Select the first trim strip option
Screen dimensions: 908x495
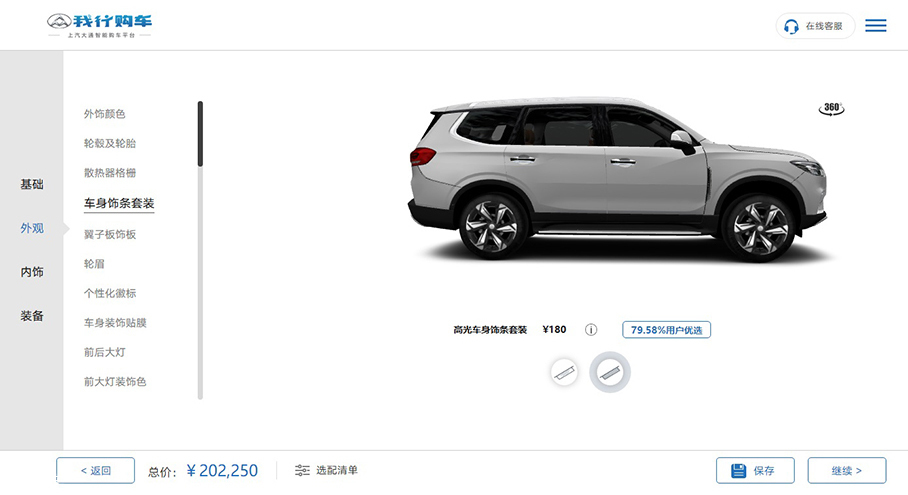564,372
